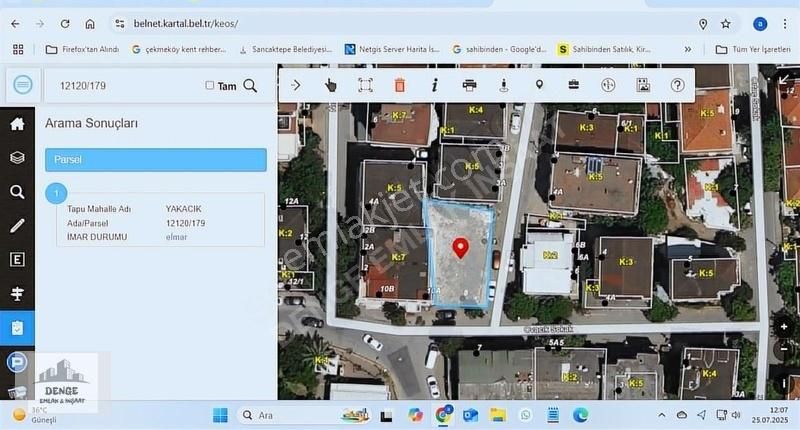Show more bookmarks with the chevron

[x=688, y=48]
